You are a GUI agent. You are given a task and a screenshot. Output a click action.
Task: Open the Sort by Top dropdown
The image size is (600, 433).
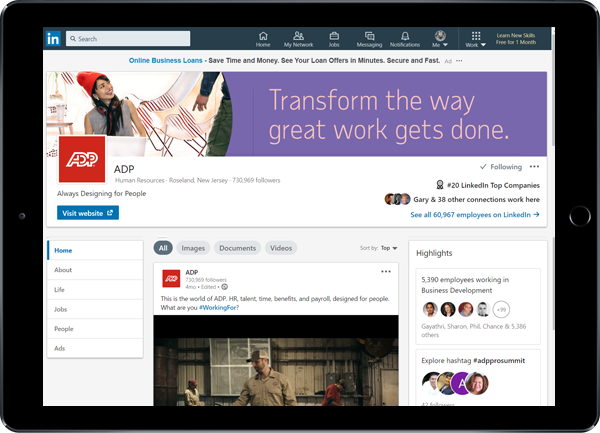point(389,248)
